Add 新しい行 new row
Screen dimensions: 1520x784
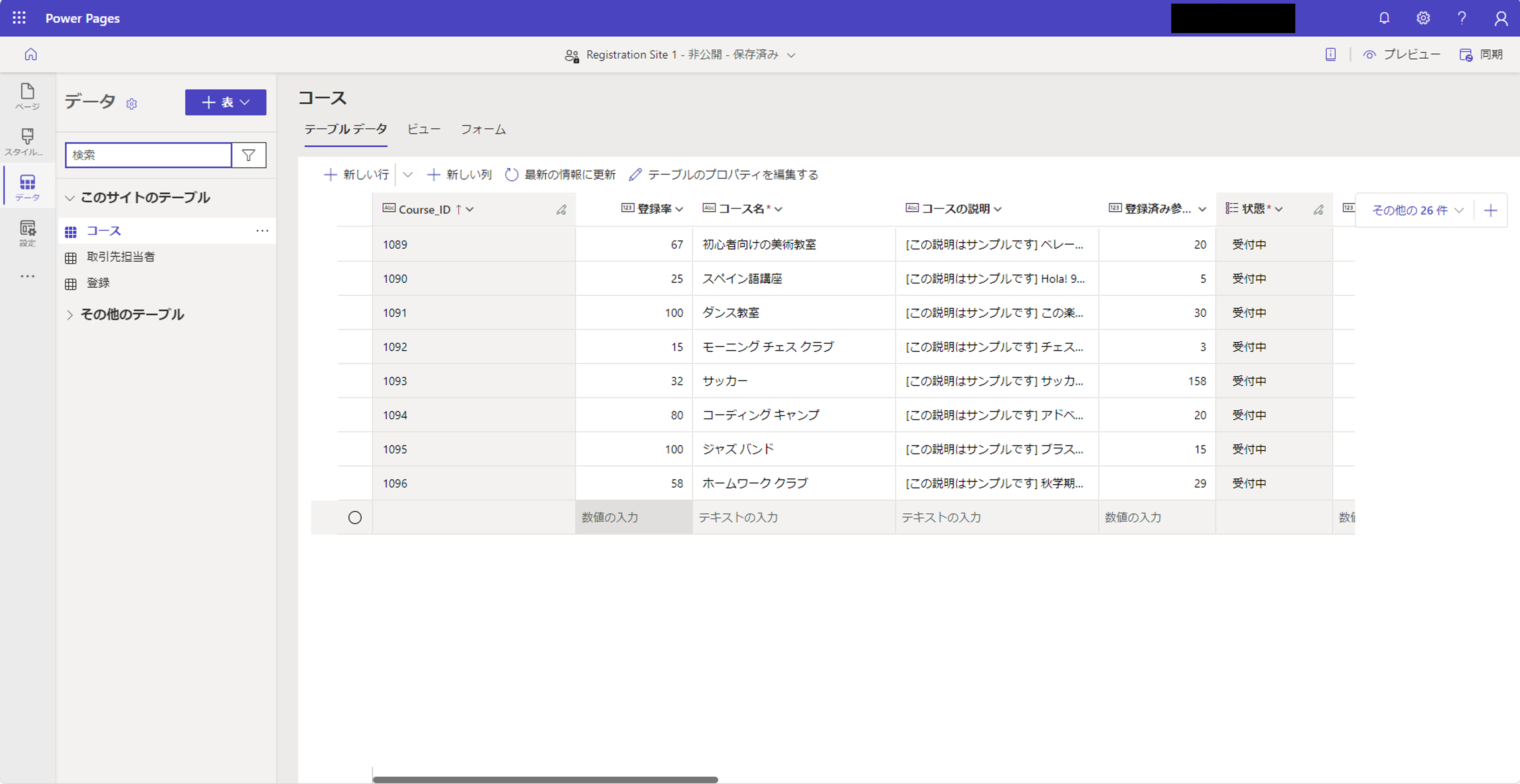pos(356,175)
